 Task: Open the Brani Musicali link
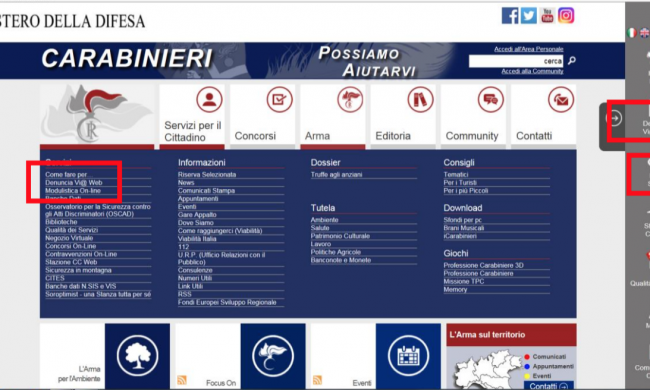[464, 228]
